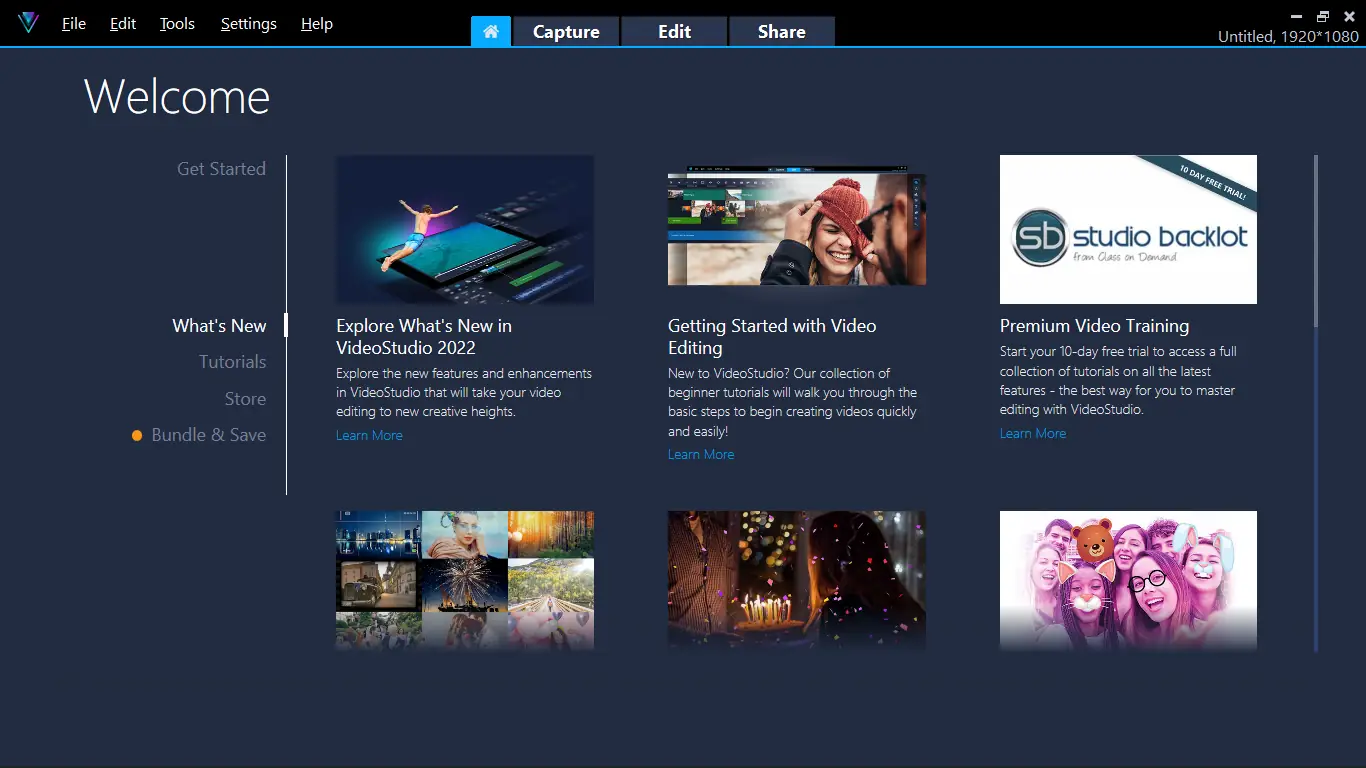Click Learn More under Premium Video Training
The width and height of the screenshot is (1366, 768).
click(1033, 432)
